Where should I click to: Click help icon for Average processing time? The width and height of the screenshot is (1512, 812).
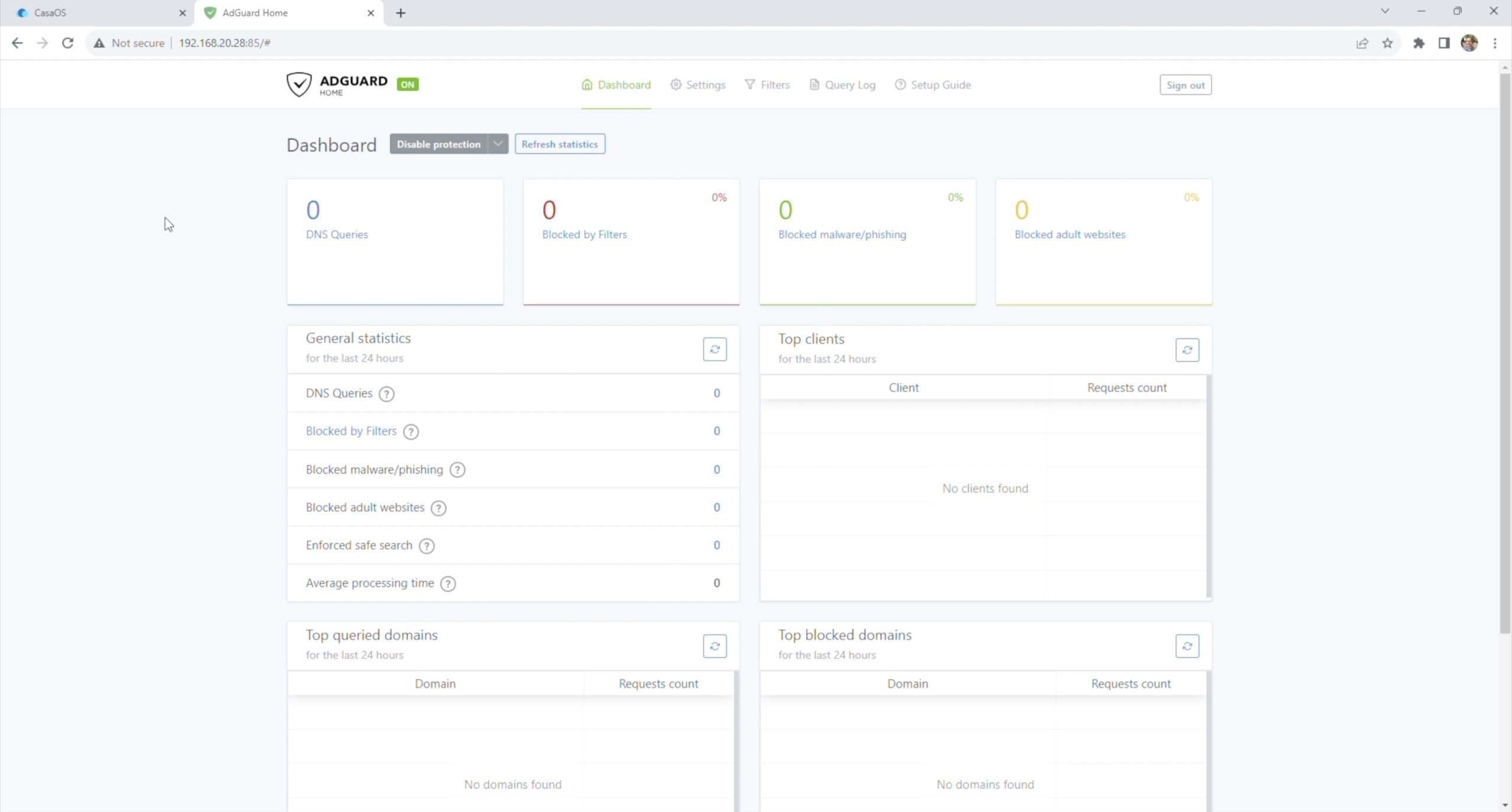(448, 584)
